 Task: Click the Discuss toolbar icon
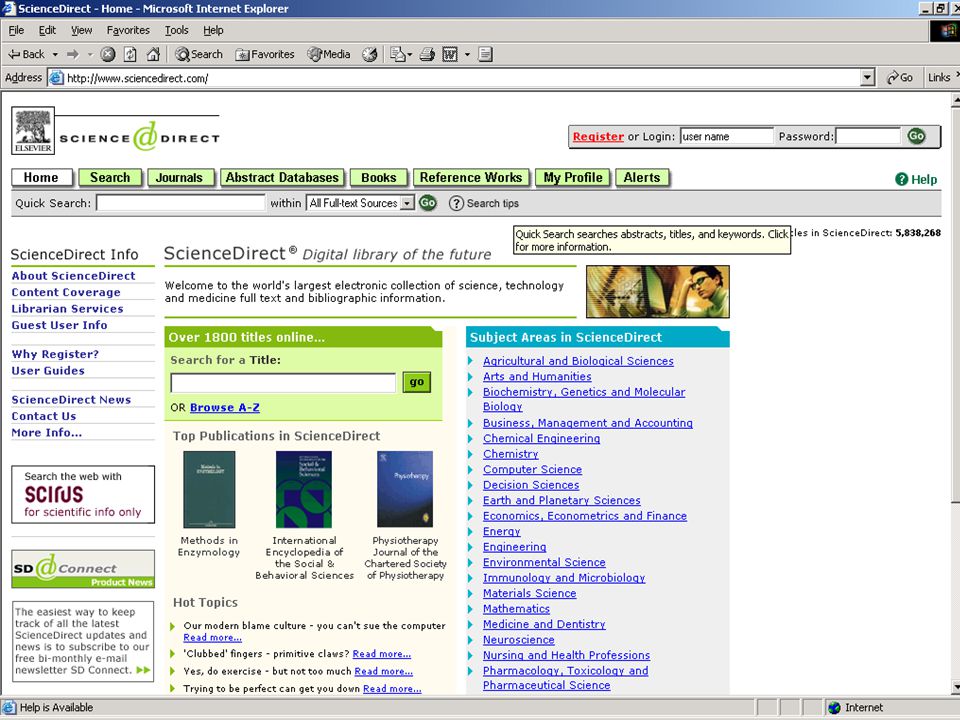[x=486, y=54]
